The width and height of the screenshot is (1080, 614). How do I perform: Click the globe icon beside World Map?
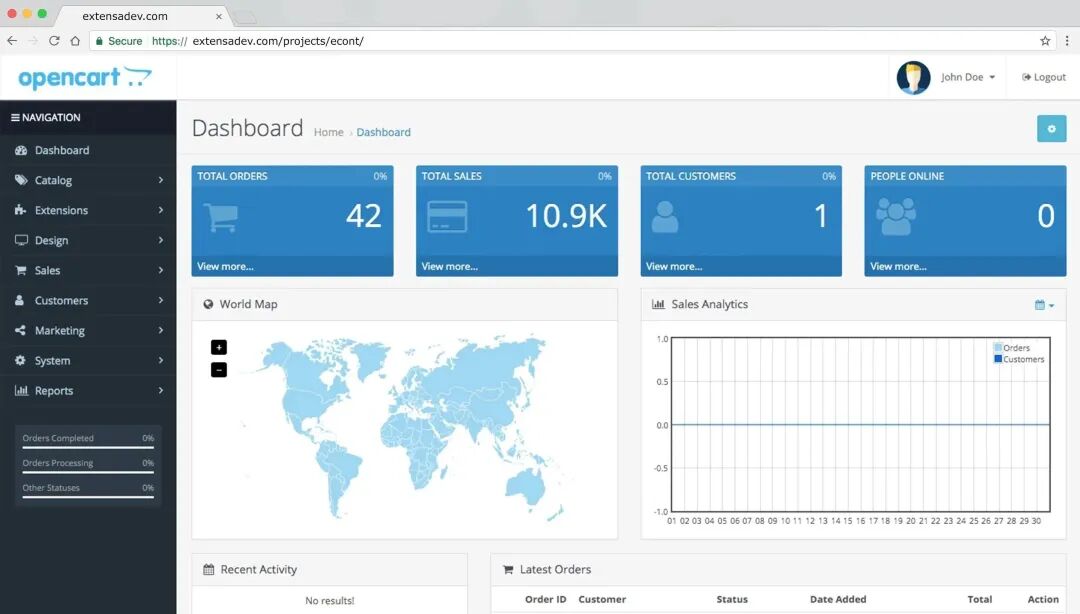[x=208, y=304]
